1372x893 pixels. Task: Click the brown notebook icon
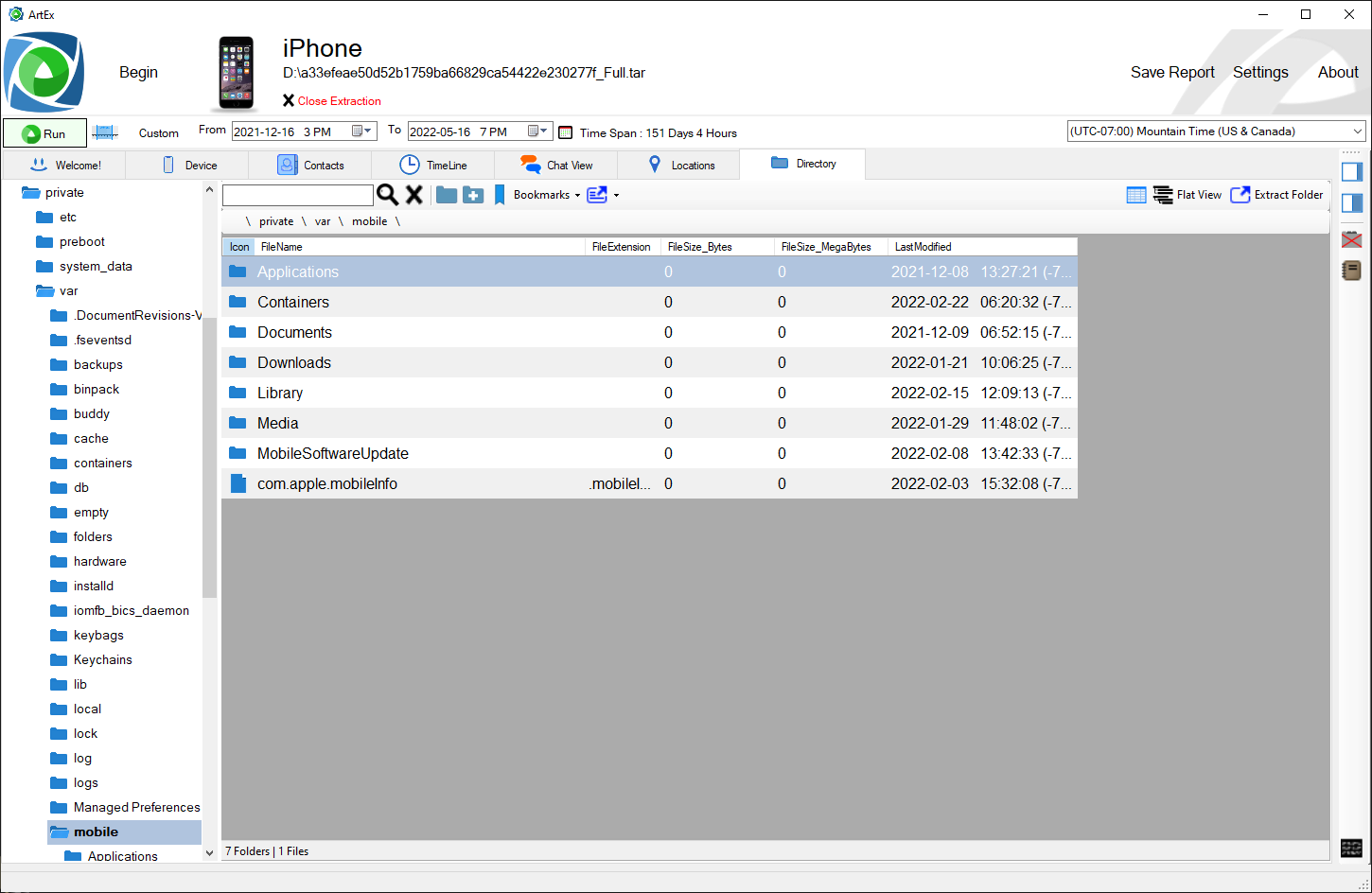click(1352, 271)
